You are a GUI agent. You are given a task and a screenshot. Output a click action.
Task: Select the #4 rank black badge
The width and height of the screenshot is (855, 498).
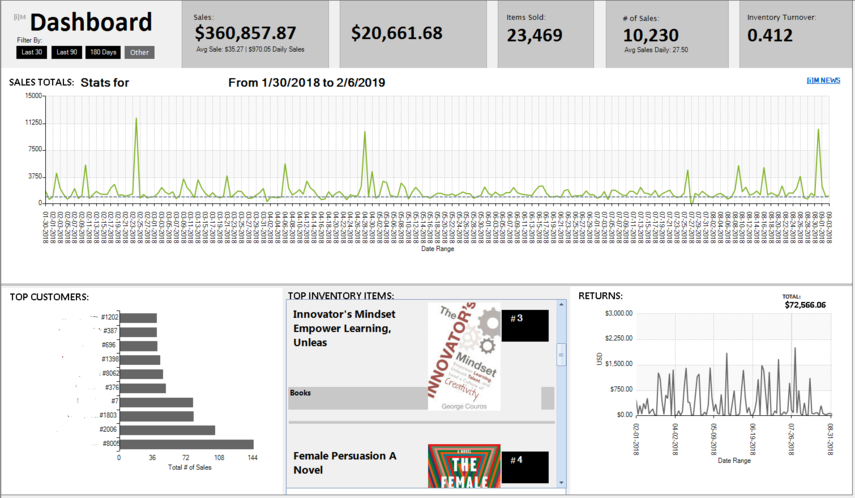(525, 467)
